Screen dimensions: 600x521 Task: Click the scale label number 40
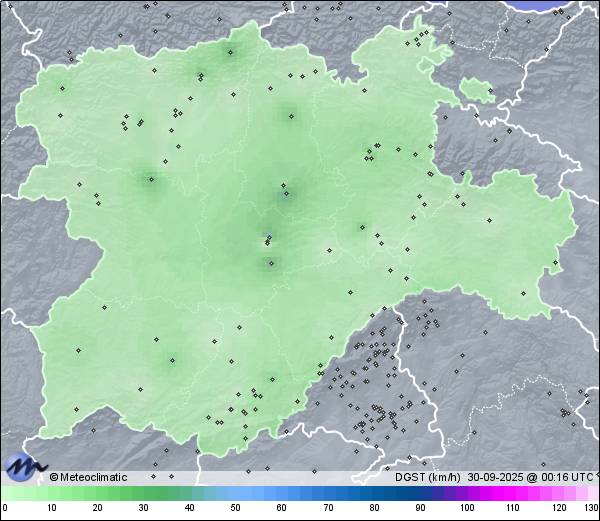tap(190, 509)
